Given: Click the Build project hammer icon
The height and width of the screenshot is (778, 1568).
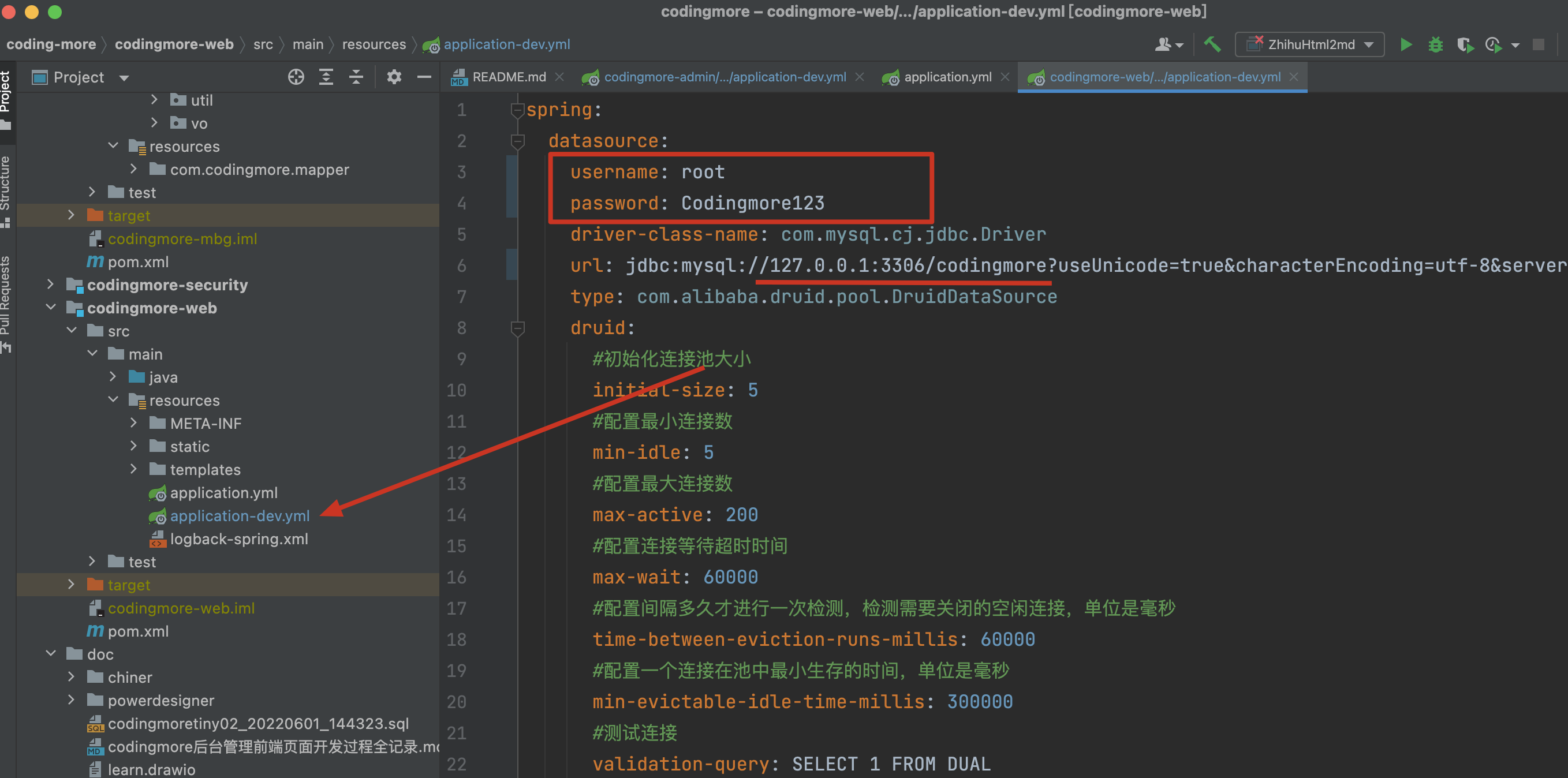Looking at the screenshot, I should 1212,44.
